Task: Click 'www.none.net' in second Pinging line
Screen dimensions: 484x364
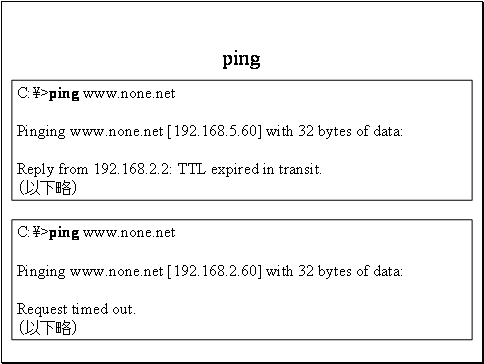Action: click(116, 271)
